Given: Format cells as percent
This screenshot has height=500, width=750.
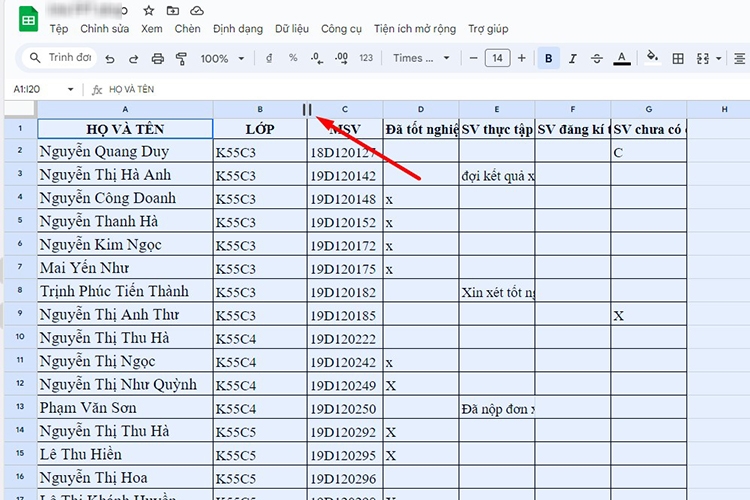Looking at the screenshot, I should point(293,58).
